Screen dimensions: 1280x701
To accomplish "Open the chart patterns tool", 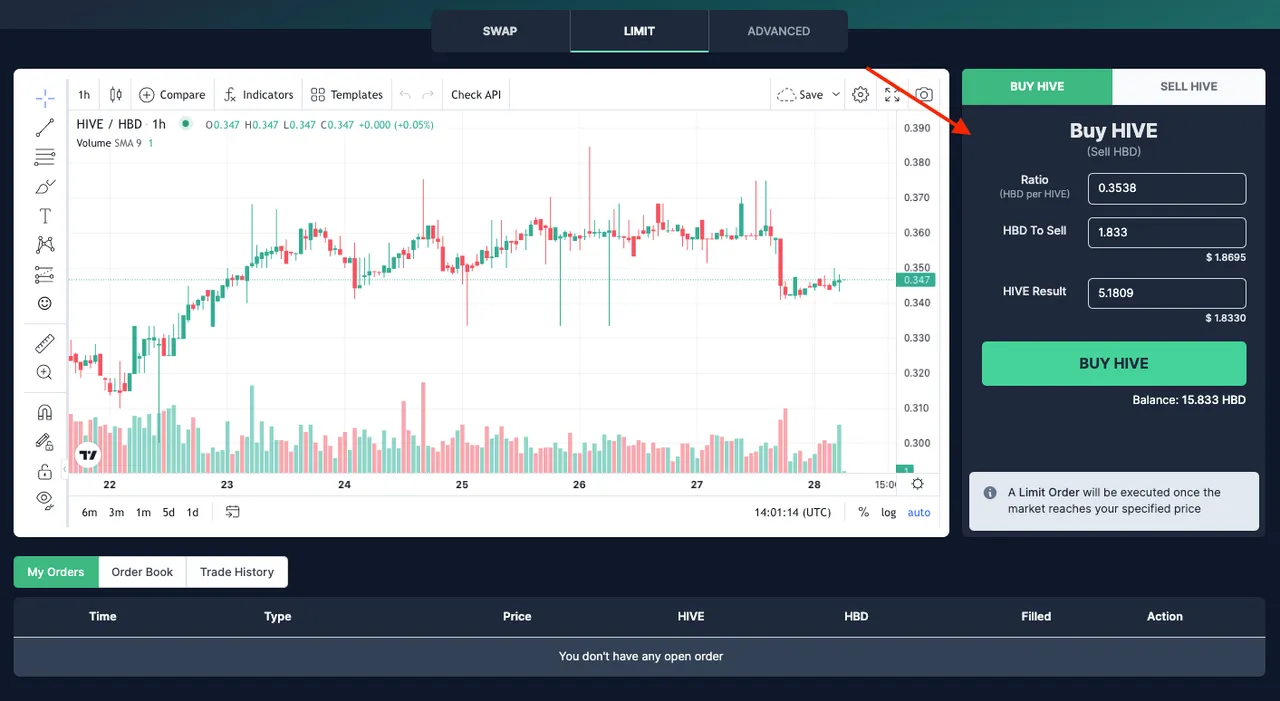I will tap(45, 245).
